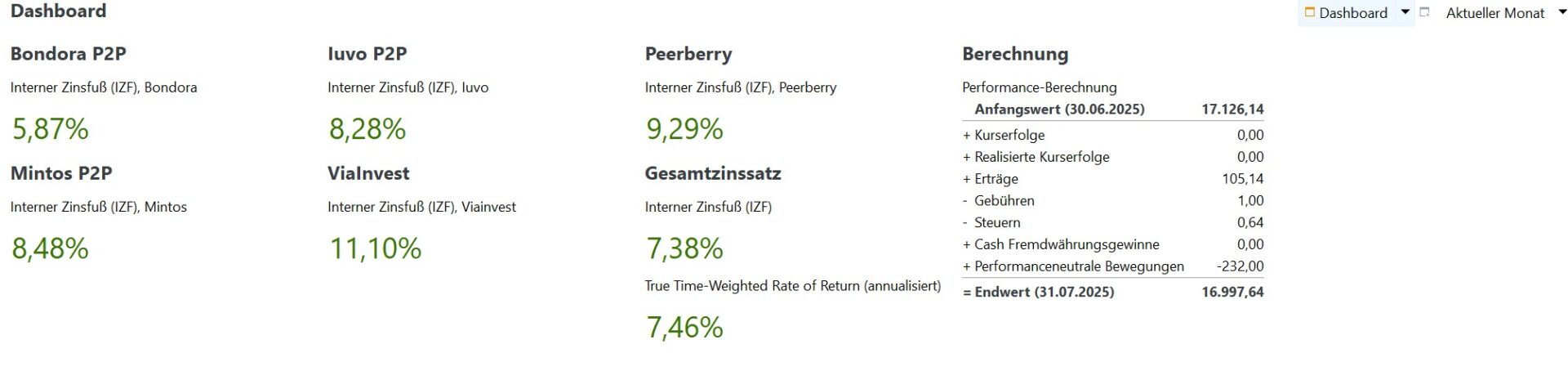The image size is (1568, 371).
Task: Select the Bondora P2P column heading
Action: click(69, 54)
